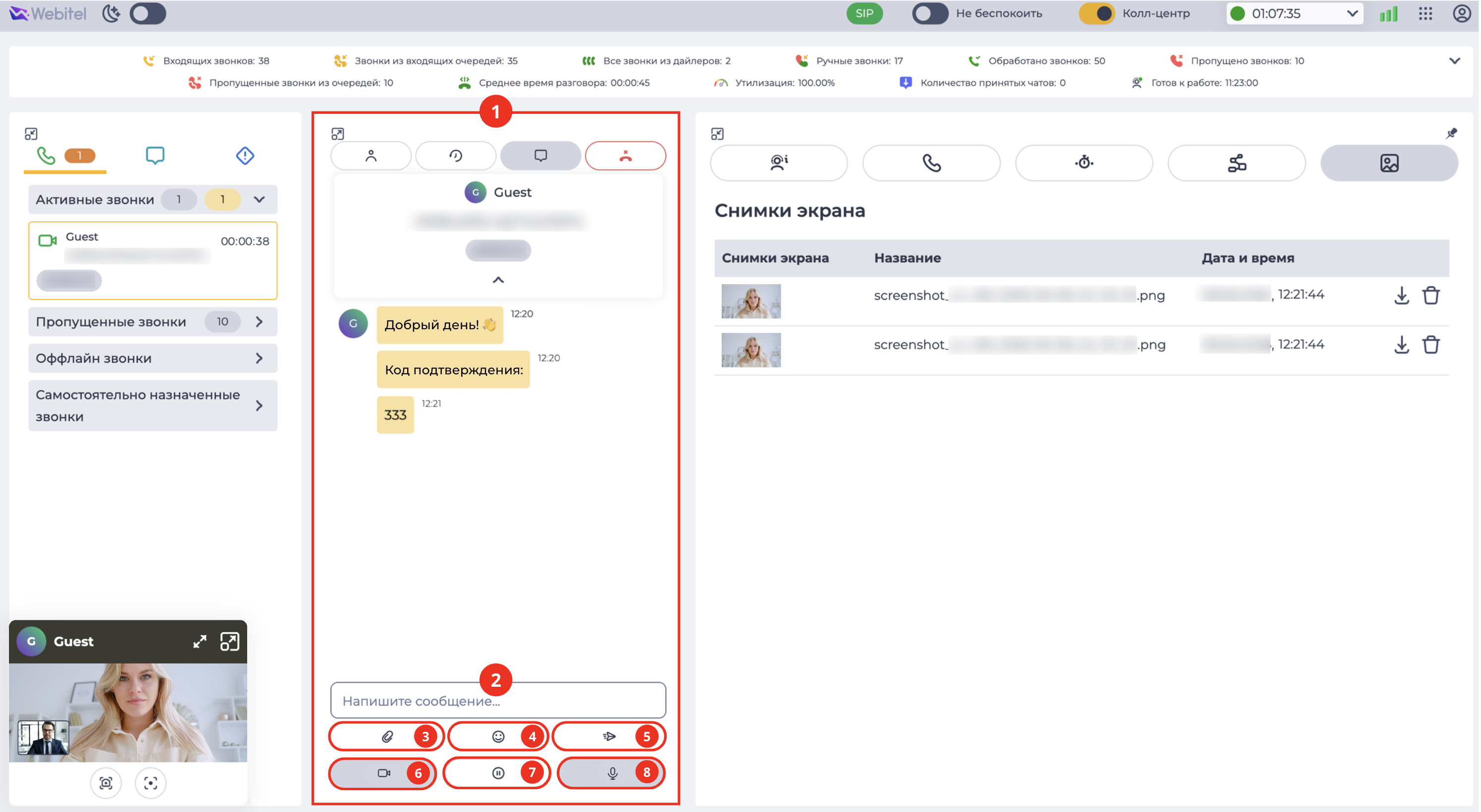Toggle the video camera button
This screenshot has width=1481, height=812.
tap(383, 773)
